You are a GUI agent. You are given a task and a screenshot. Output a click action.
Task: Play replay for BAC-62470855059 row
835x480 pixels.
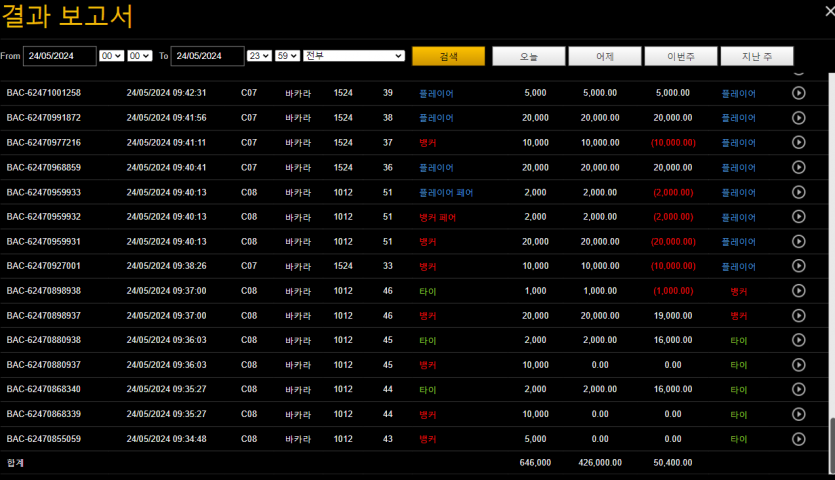click(x=798, y=439)
